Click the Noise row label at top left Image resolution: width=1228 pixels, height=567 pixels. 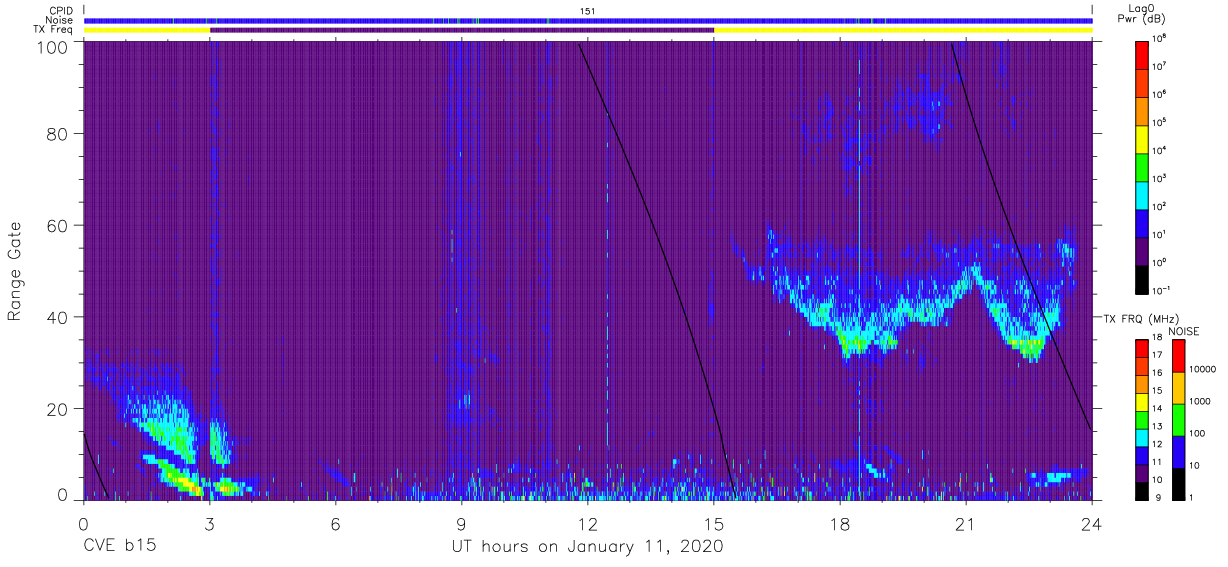tap(61, 20)
